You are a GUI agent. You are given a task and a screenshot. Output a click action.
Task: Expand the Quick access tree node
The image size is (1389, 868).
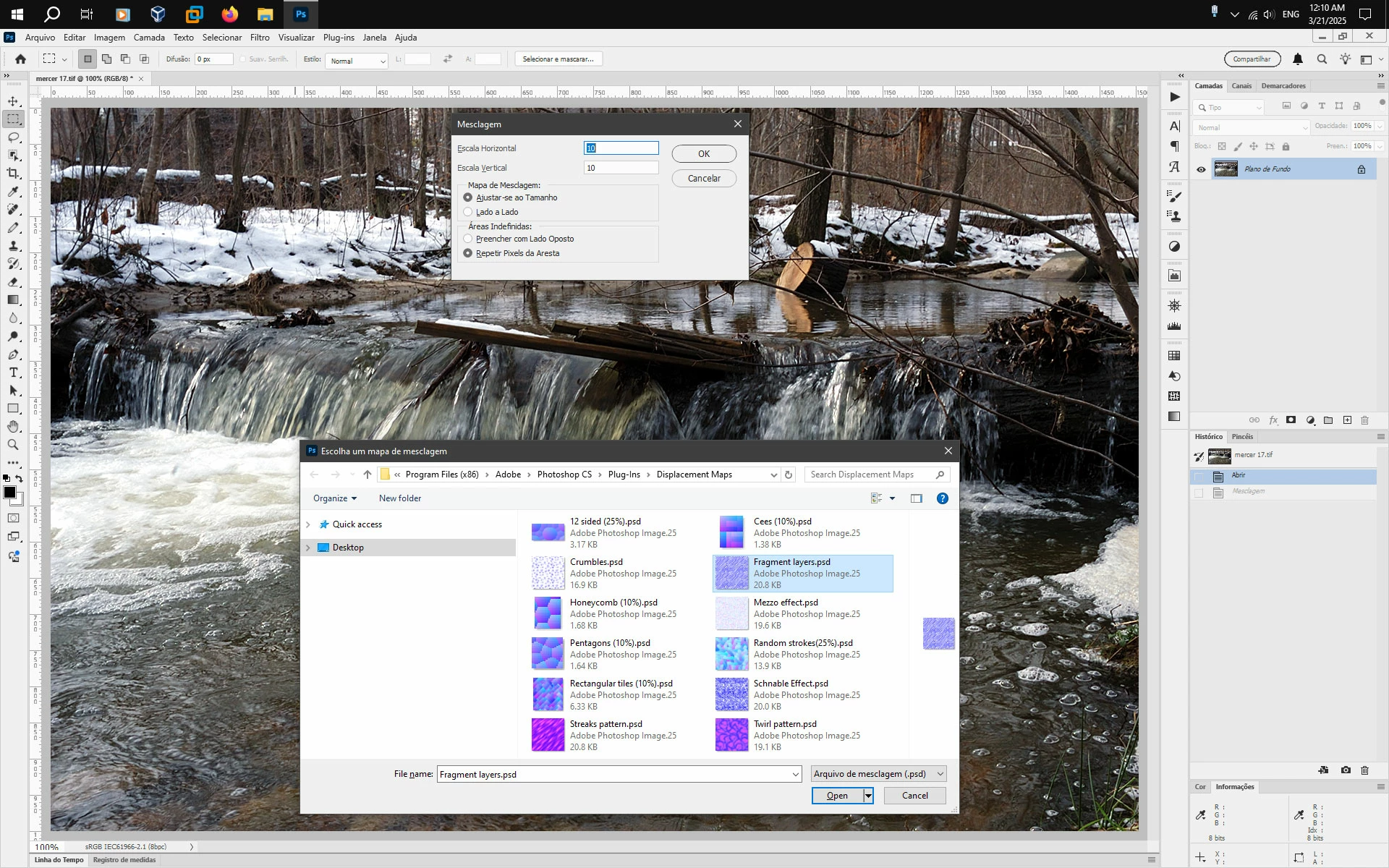click(x=308, y=524)
